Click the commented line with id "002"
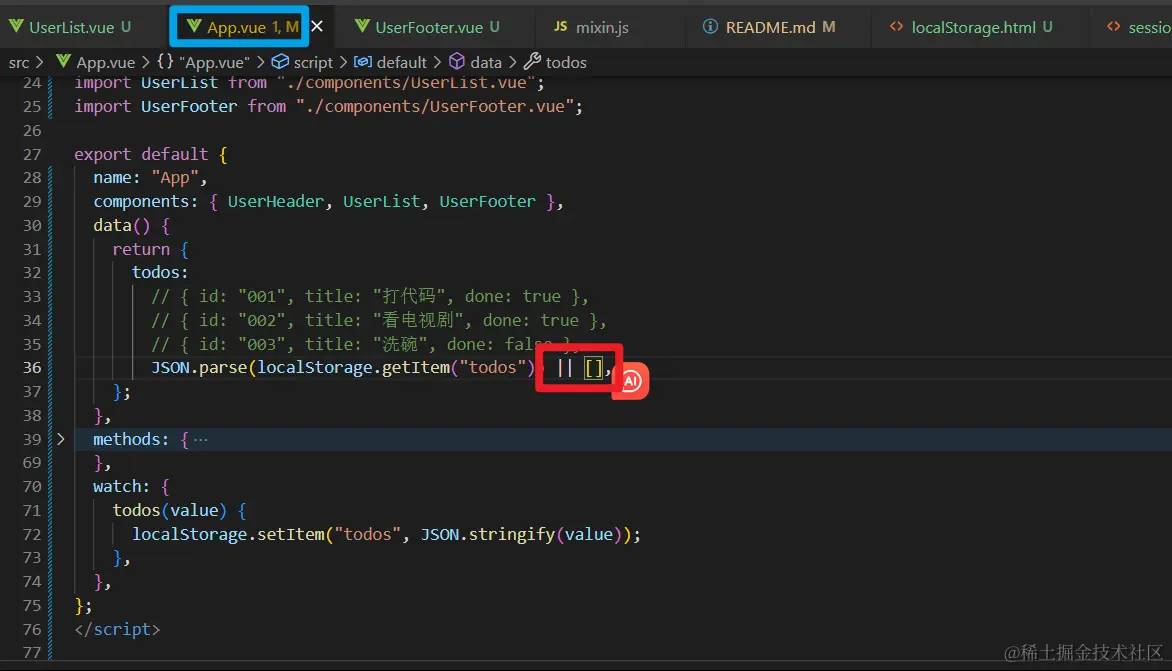 tap(379, 321)
